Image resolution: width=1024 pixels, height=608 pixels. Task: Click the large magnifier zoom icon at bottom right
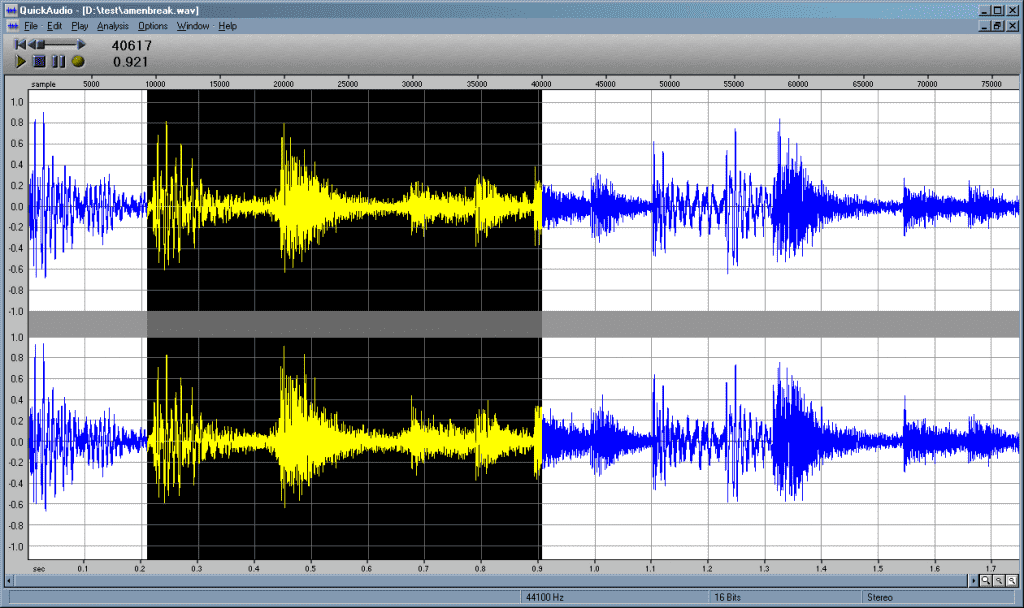[x=985, y=581]
